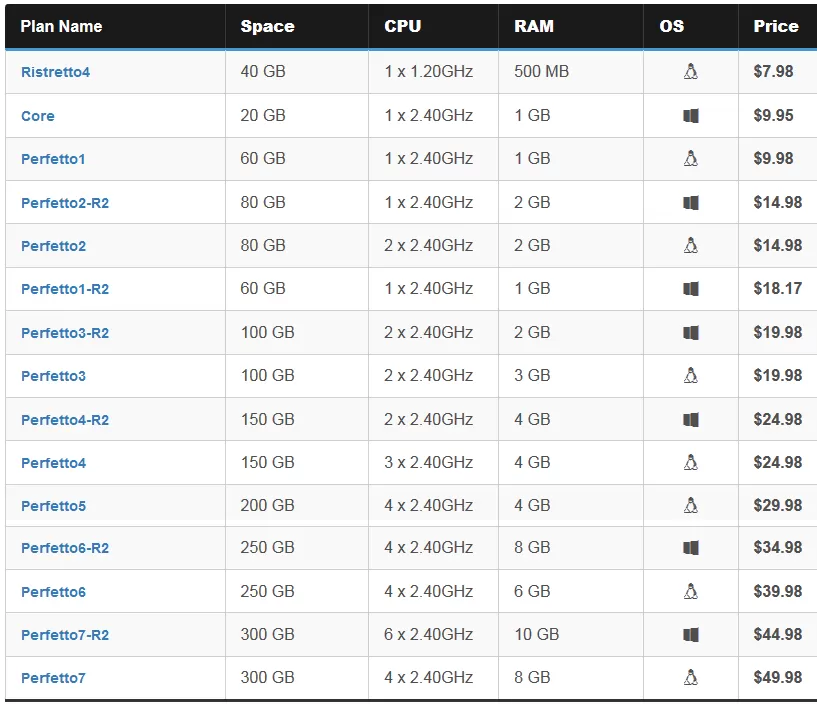The height and width of the screenshot is (704, 817).
Task: Open the Perfetto6 plan link
Action: 53,592
